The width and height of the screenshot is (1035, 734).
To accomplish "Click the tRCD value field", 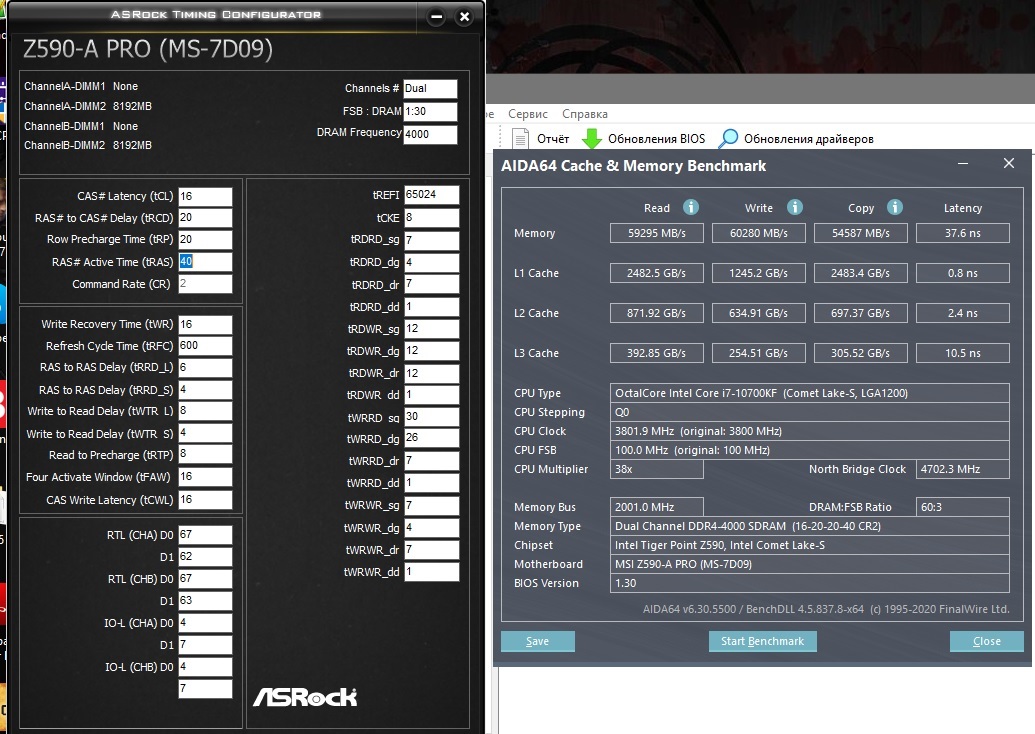I will click(205, 218).
